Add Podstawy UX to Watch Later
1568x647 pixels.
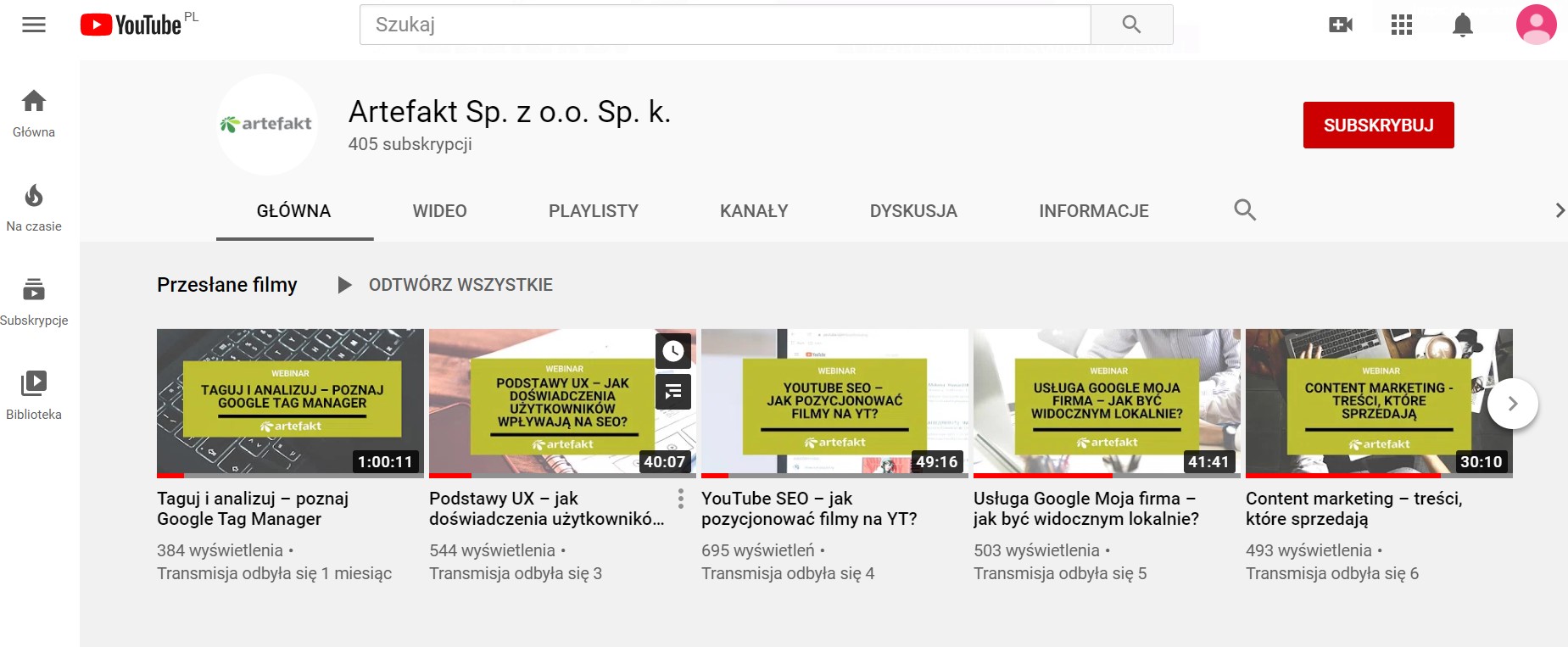pyautogui.click(x=673, y=351)
